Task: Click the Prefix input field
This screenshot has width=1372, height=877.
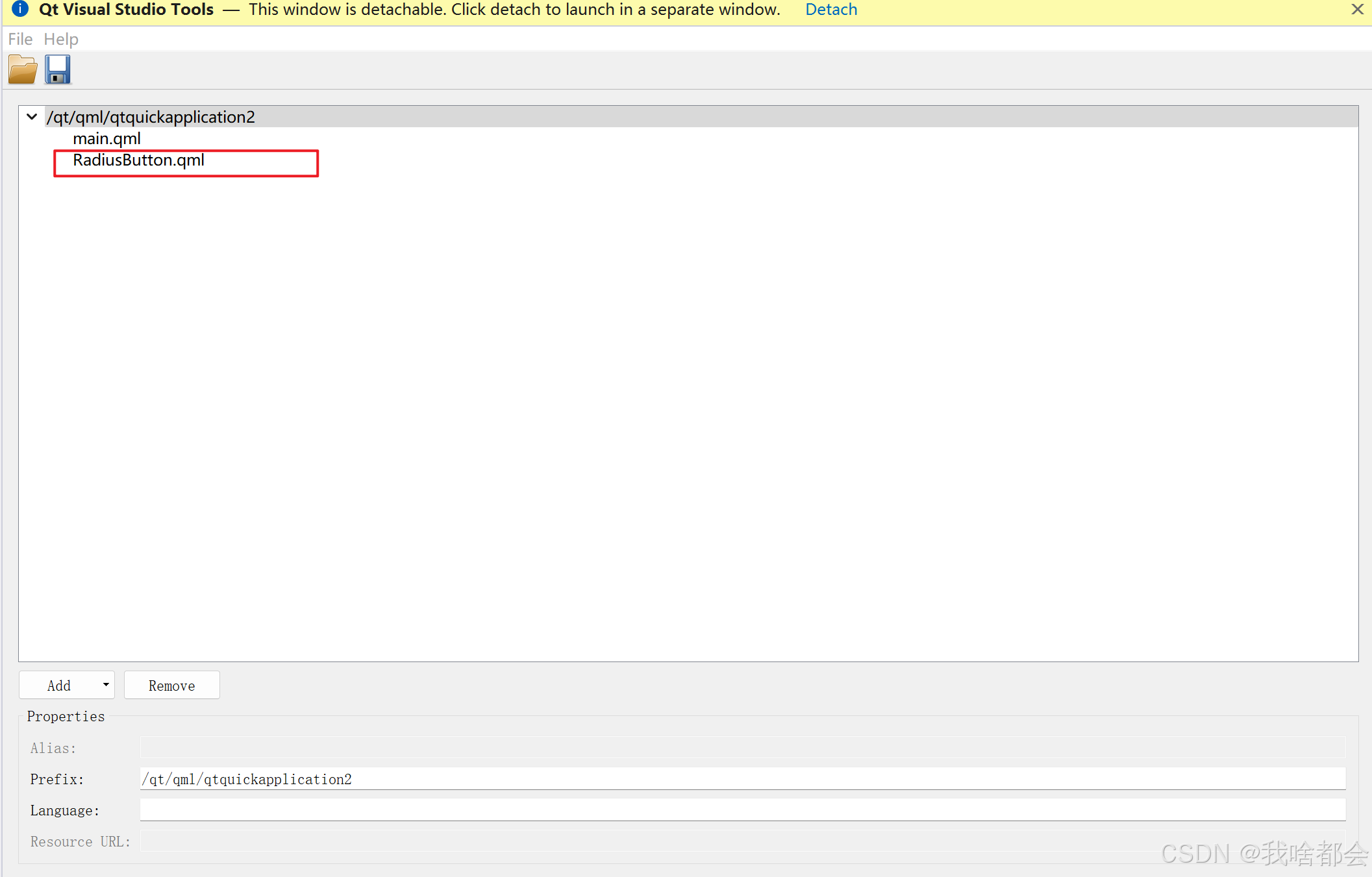Action: (743, 779)
